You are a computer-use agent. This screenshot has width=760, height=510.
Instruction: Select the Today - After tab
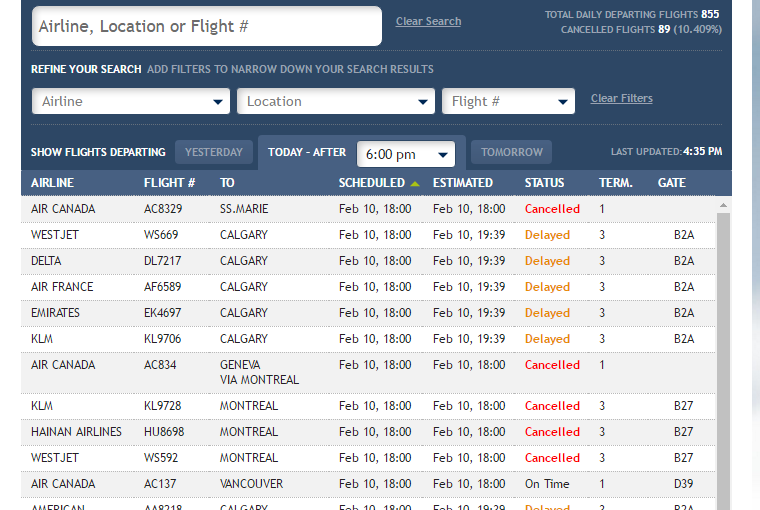306,153
